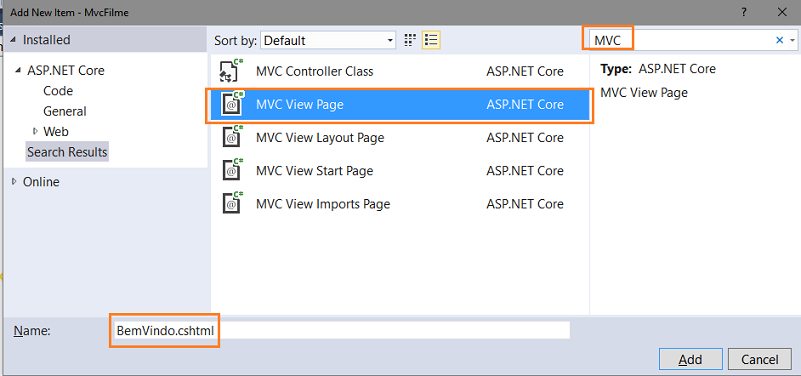
Task: Select Search Results in the tree
Action: click(67, 152)
